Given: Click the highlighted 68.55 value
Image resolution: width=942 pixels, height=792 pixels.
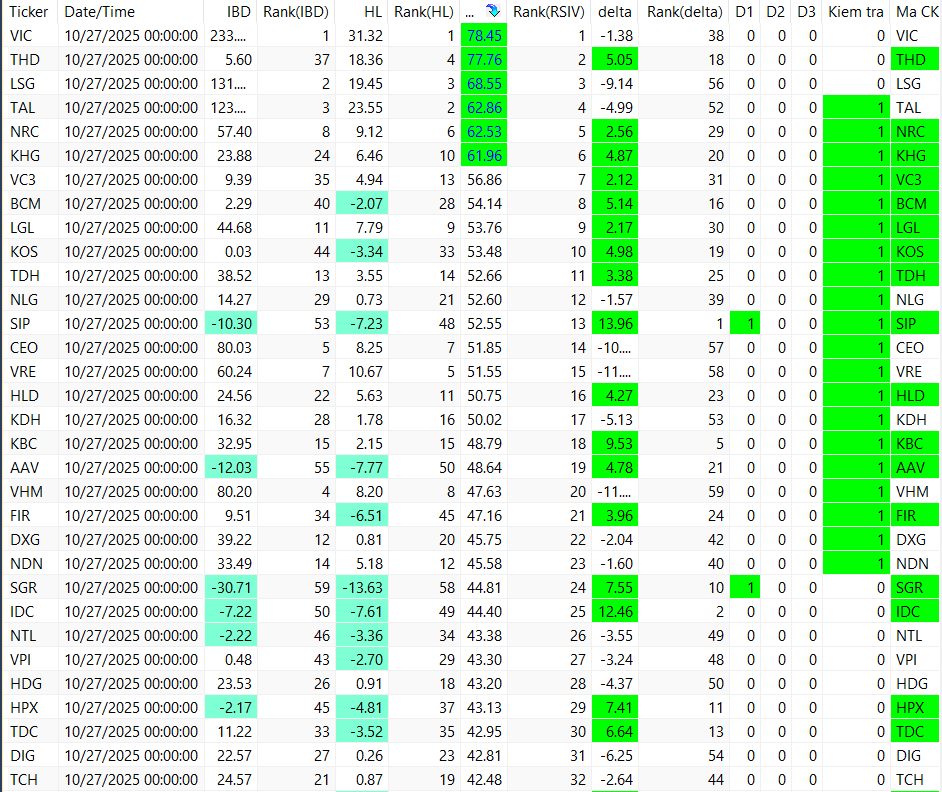Looking at the screenshot, I should tap(484, 84).
